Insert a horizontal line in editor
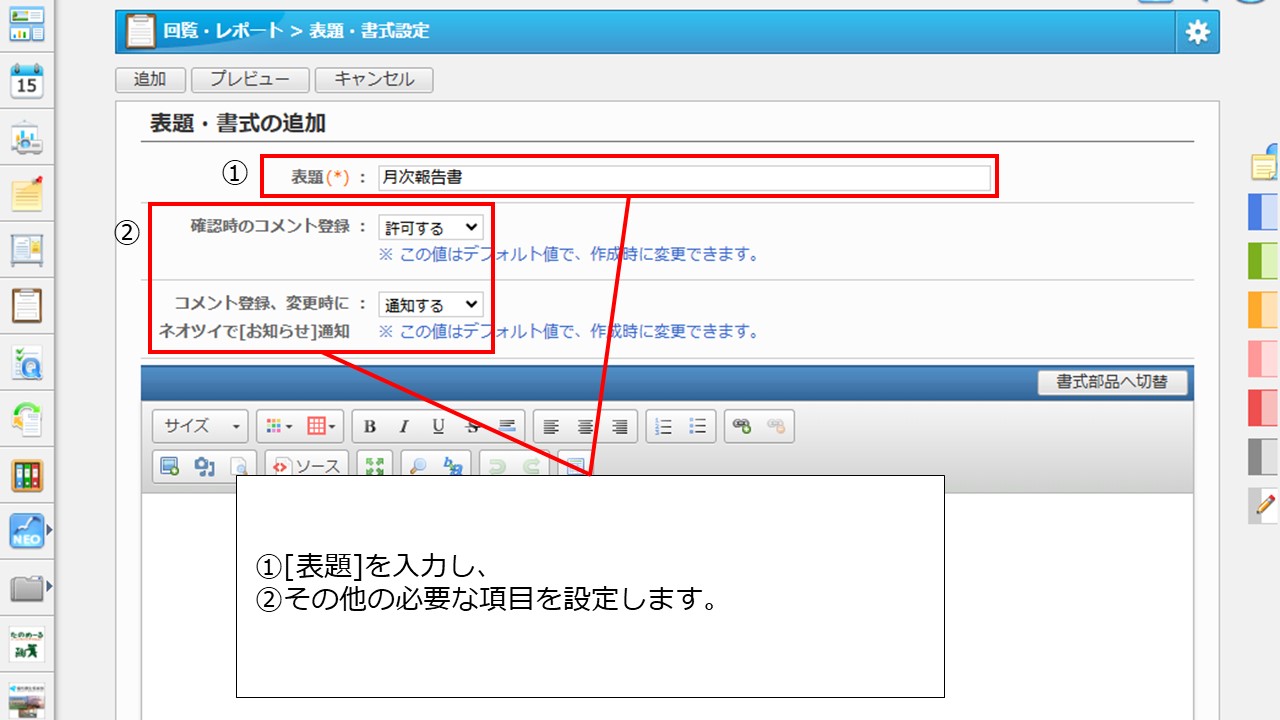This screenshot has height=720, width=1280. click(507, 427)
